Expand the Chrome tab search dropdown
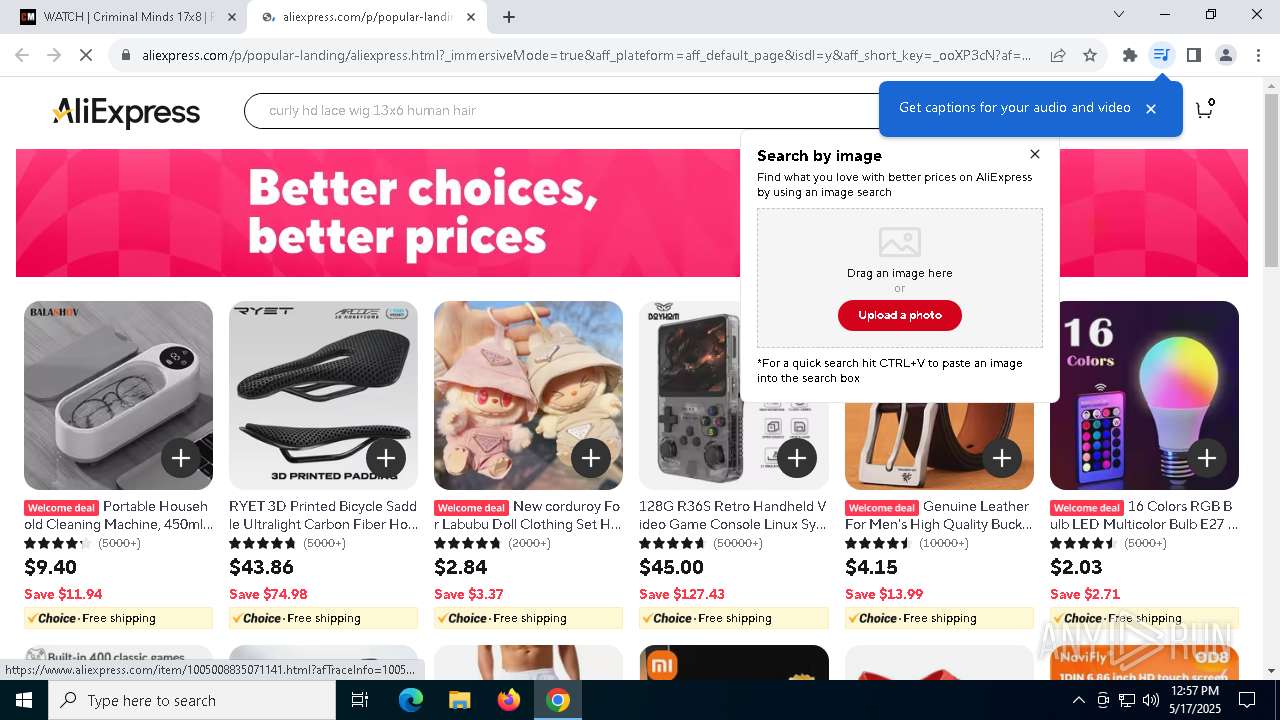The height and width of the screenshot is (720, 1280). [1119, 14]
